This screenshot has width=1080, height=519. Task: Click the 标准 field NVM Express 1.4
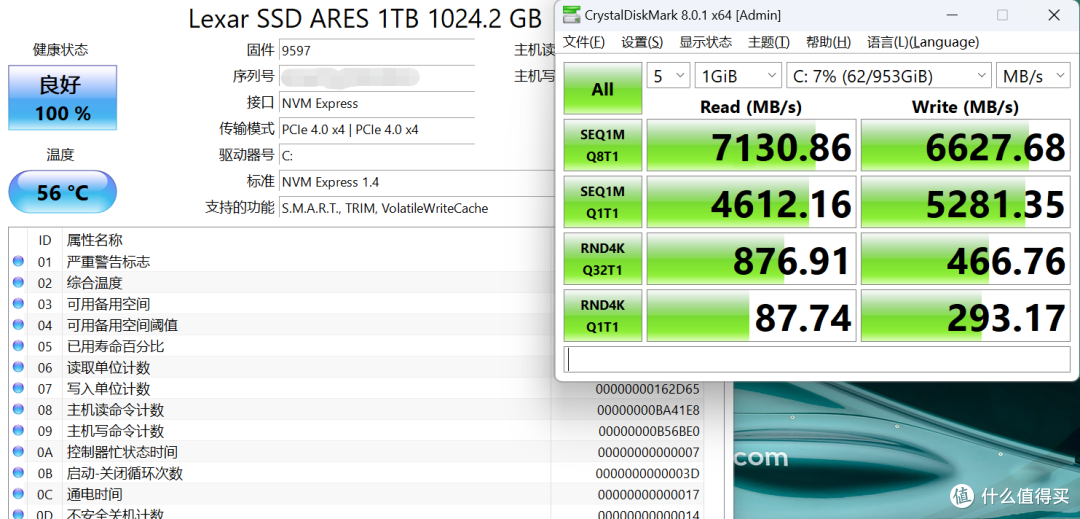point(417,182)
